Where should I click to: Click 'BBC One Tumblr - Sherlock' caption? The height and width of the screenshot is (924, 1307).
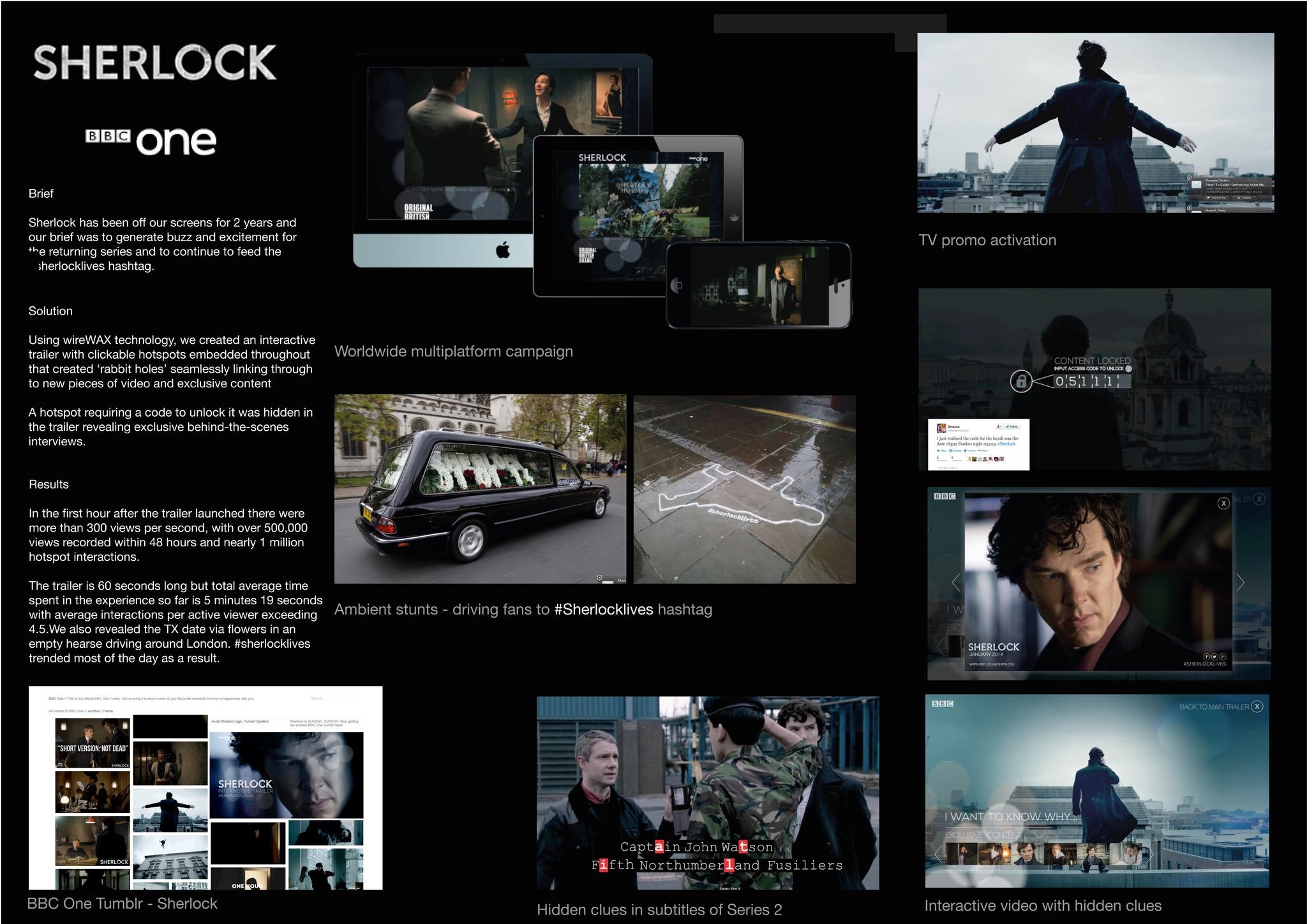(123, 904)
